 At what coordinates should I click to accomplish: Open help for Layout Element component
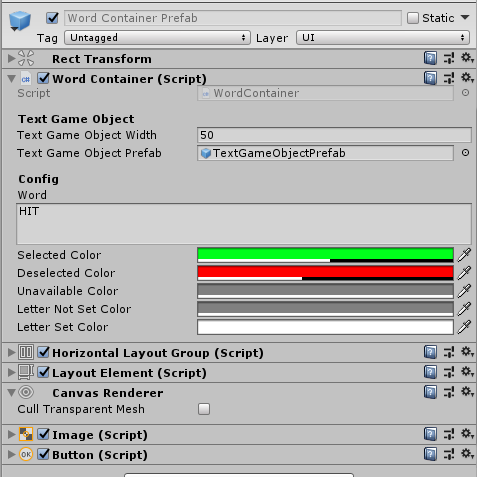(430, 372)
